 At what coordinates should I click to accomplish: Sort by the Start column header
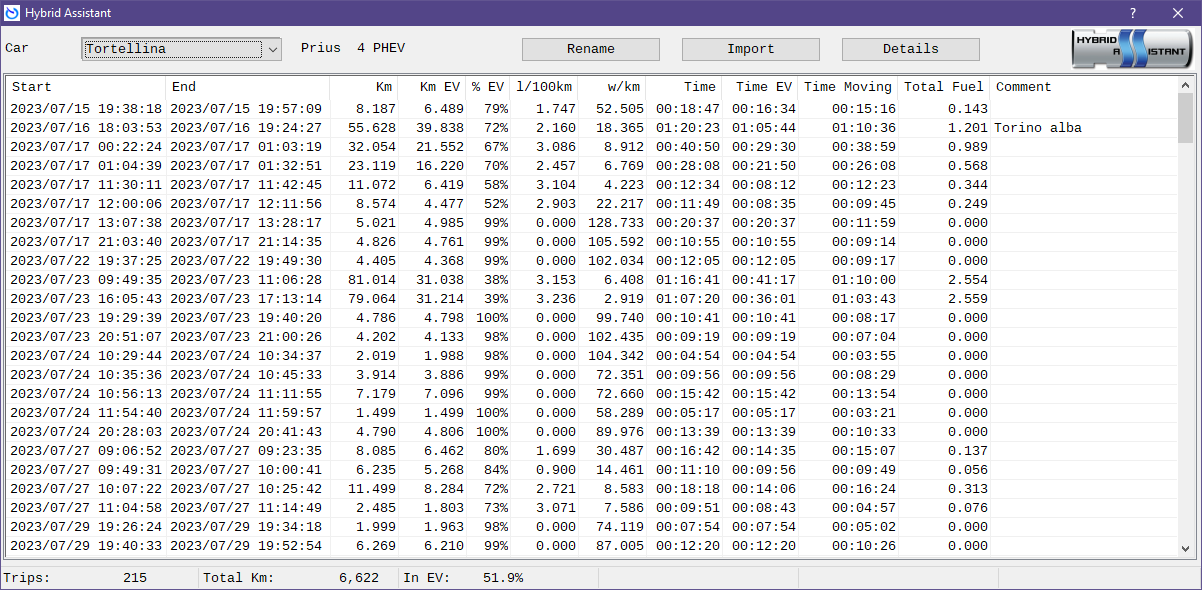(86, 87)
